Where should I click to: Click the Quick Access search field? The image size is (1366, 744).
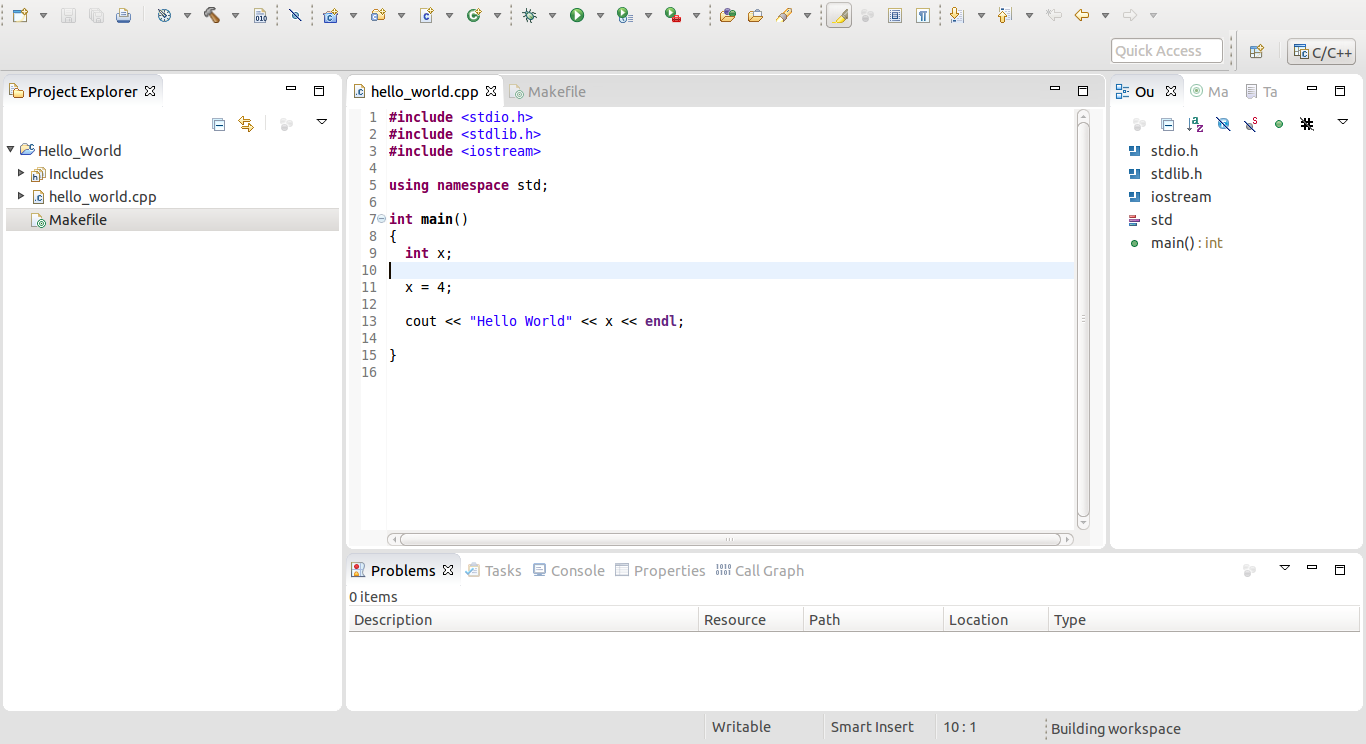click(x=1167, y=51)
